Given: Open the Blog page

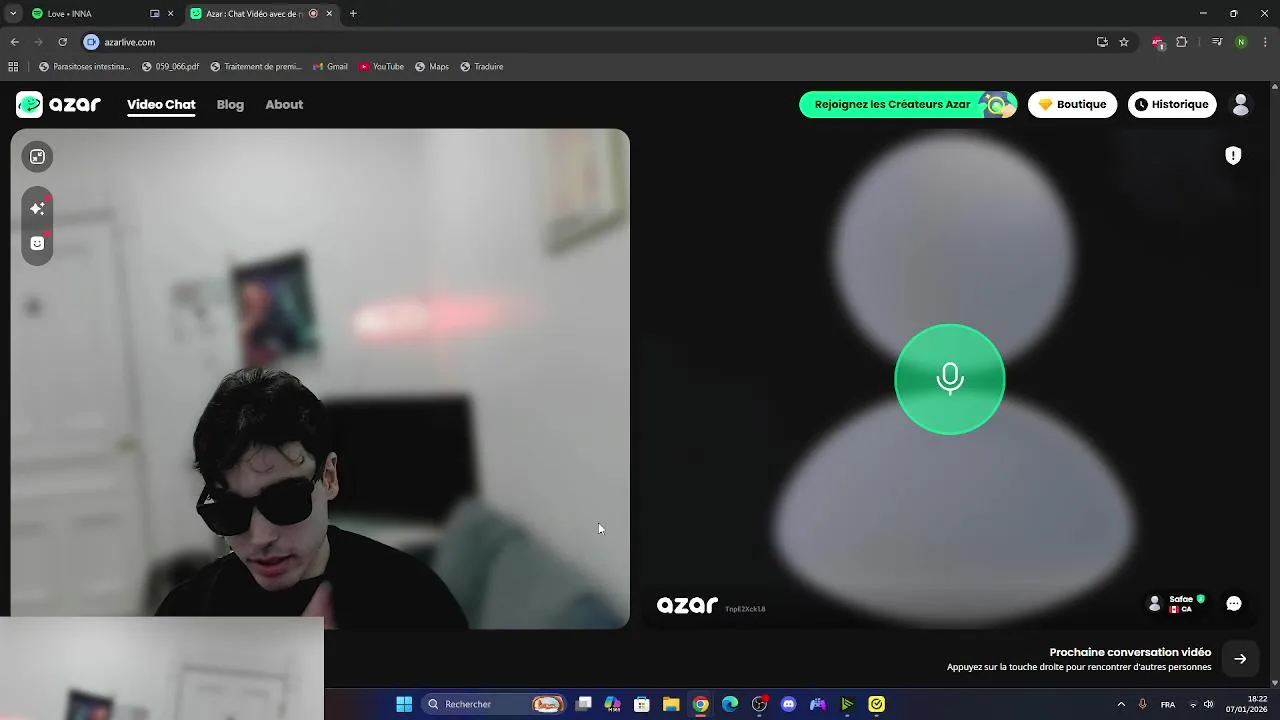Looking at the screenshot, I should (x=230, y=105).
